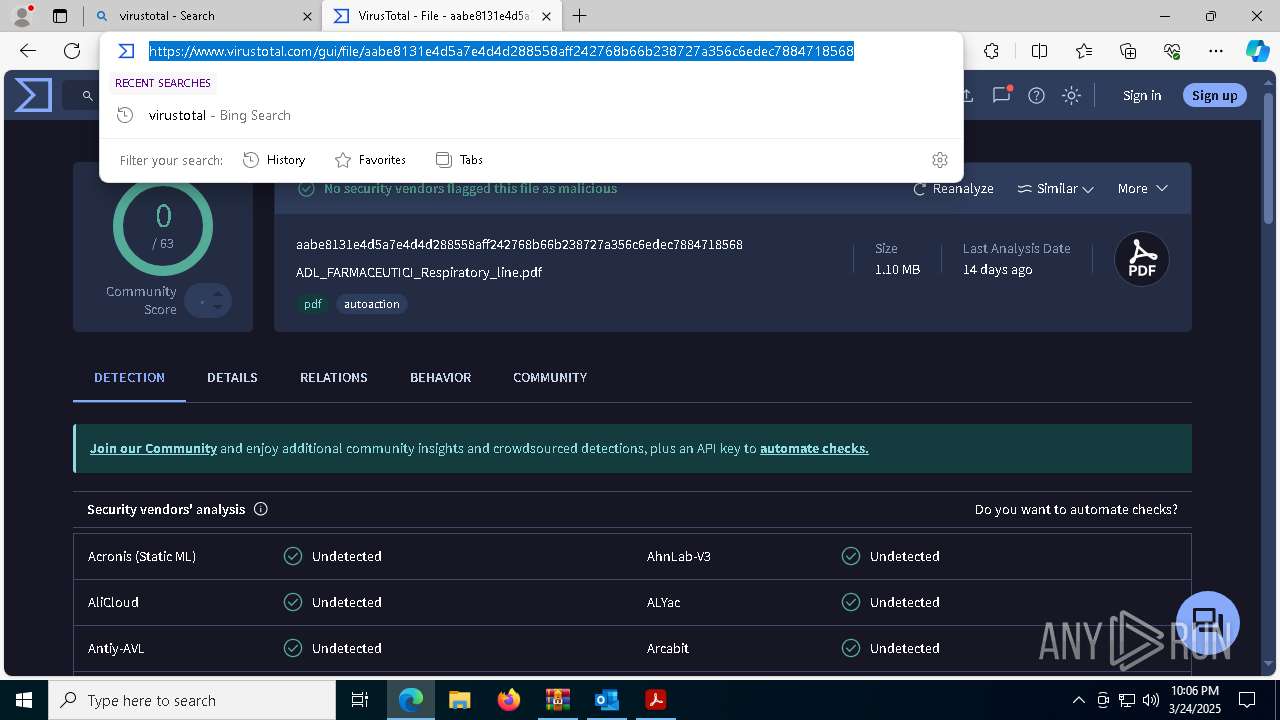Open the VirusTotal help icon
Image resolution: width=1280 pixels, height=720 pixels.
click(x=1037, y=95)
